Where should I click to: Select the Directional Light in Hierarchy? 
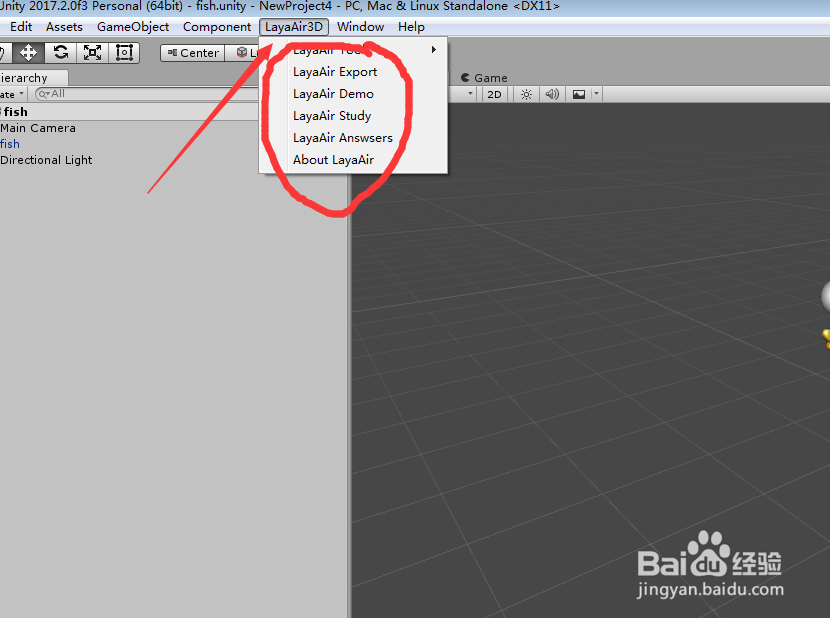click(x=46, y=159)
